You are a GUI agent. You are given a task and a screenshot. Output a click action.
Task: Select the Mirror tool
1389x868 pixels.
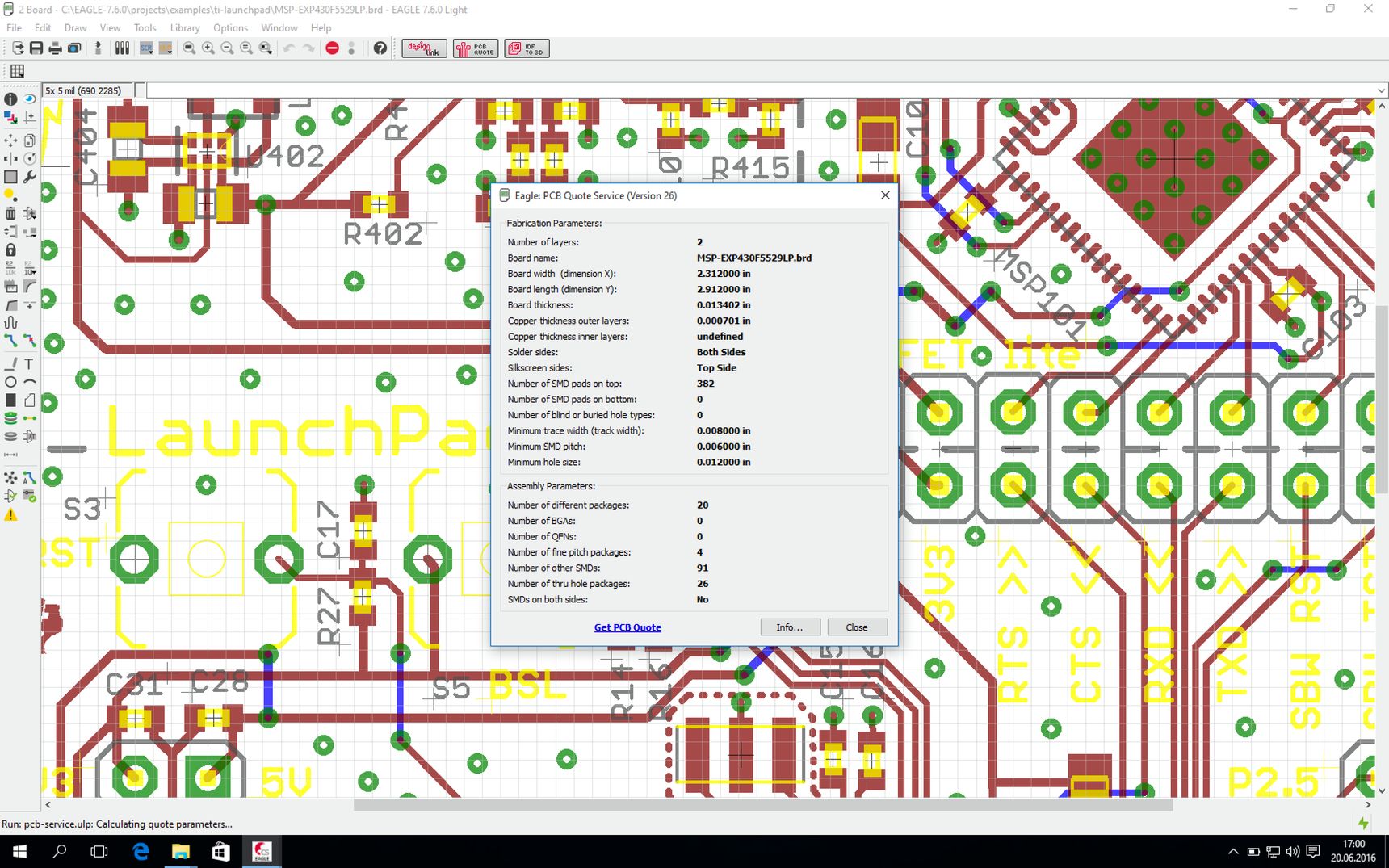tap(10, 158)
